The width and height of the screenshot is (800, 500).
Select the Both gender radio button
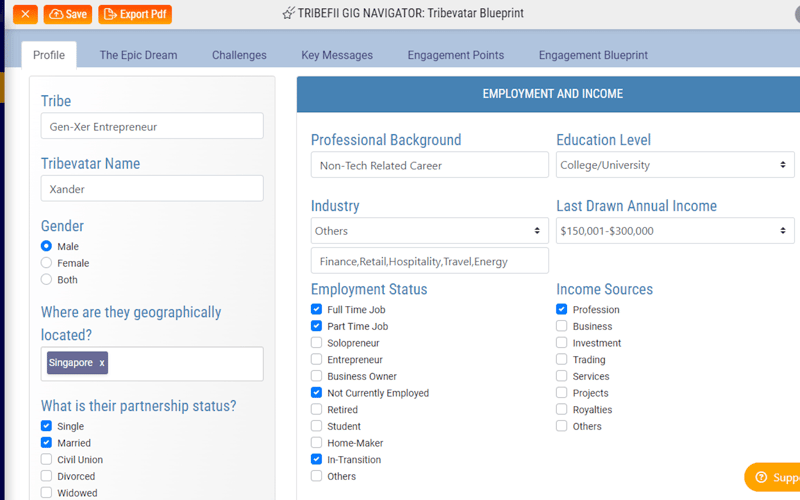[x=46, y=280]
